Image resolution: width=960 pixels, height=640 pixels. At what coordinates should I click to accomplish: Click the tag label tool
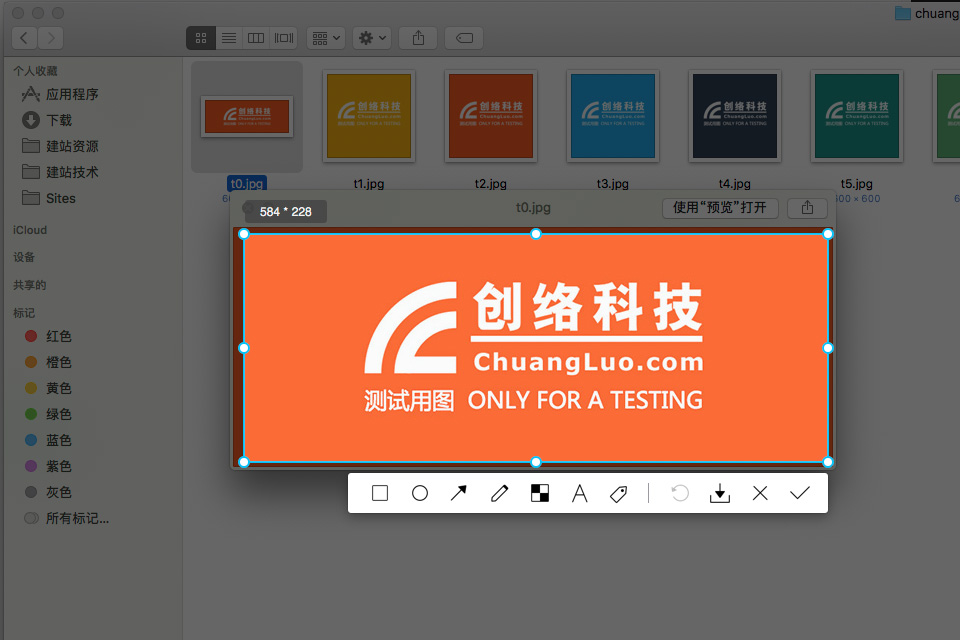point(619,493)
